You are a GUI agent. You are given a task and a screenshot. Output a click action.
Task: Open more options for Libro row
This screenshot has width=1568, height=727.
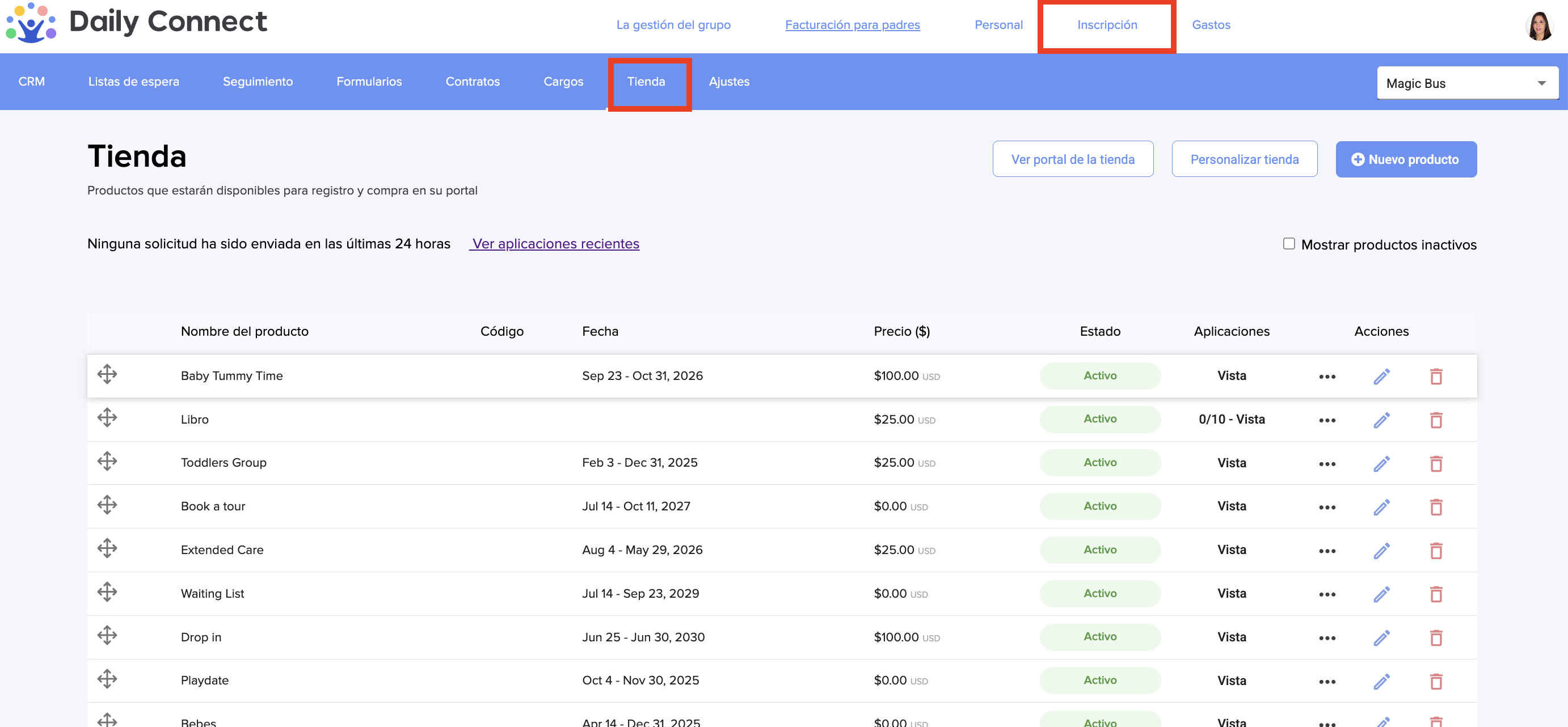1327,420
